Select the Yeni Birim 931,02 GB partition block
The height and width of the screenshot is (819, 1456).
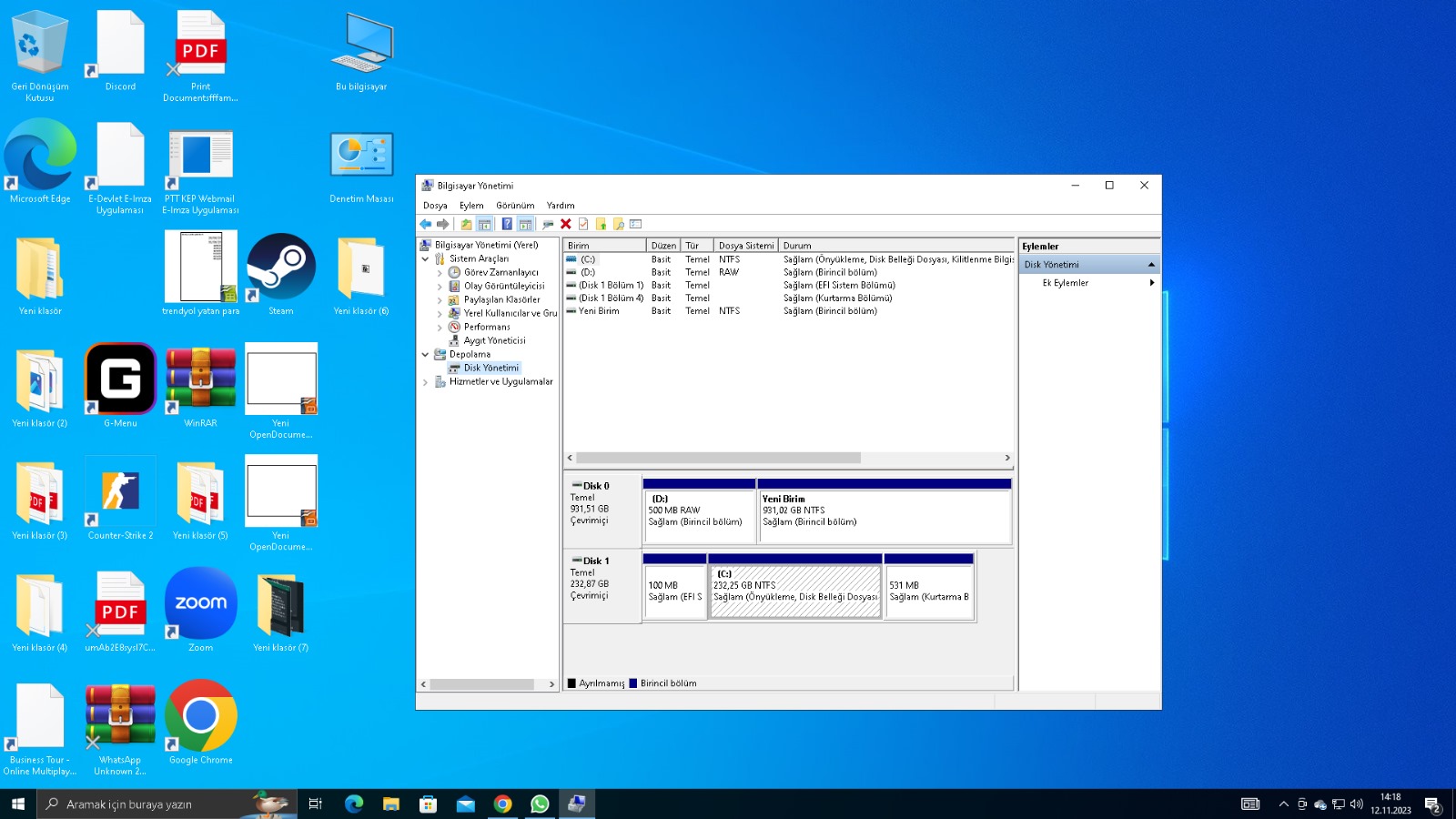coord(884,514)
